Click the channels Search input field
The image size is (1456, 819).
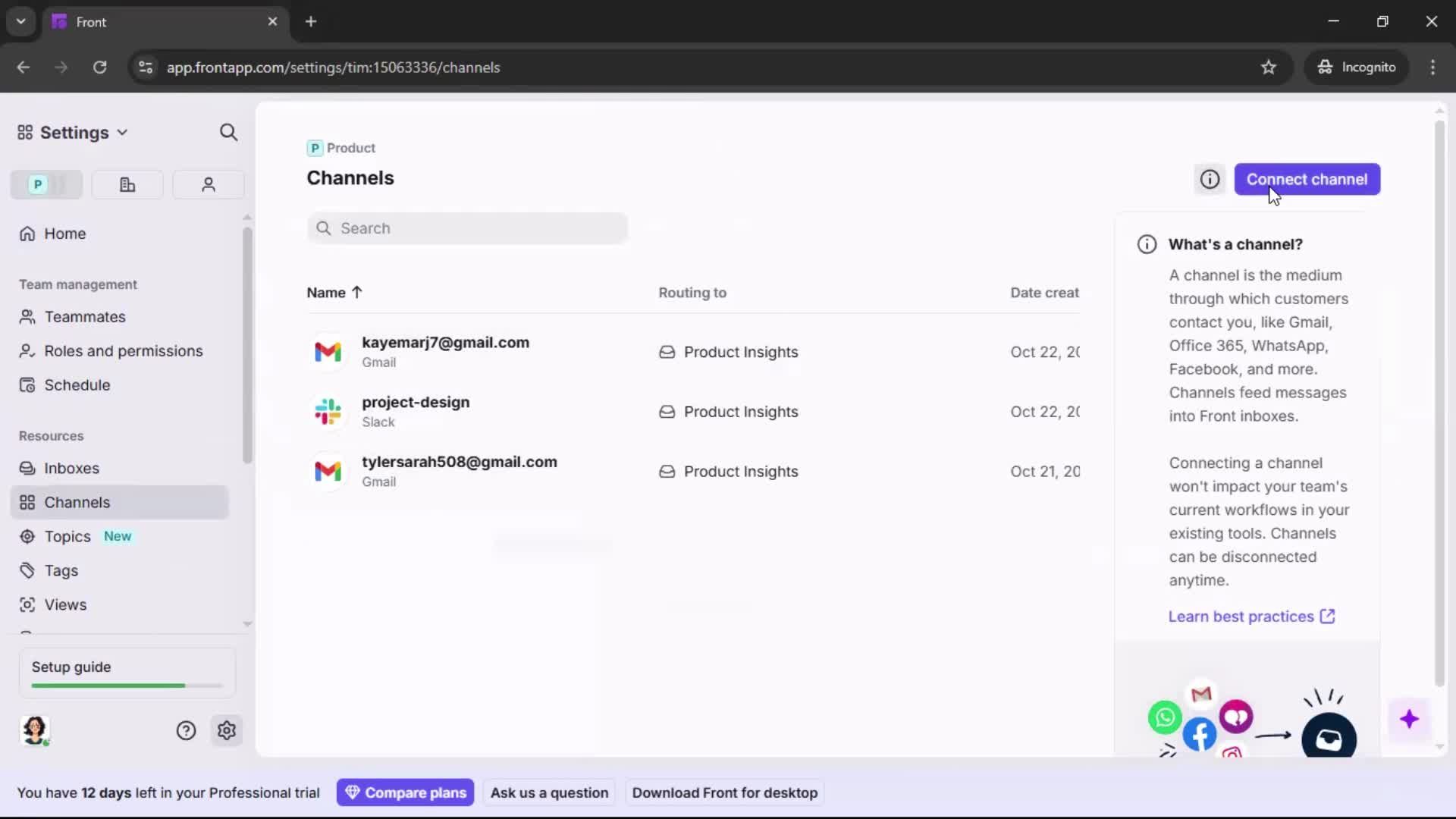tap(467, 228)
